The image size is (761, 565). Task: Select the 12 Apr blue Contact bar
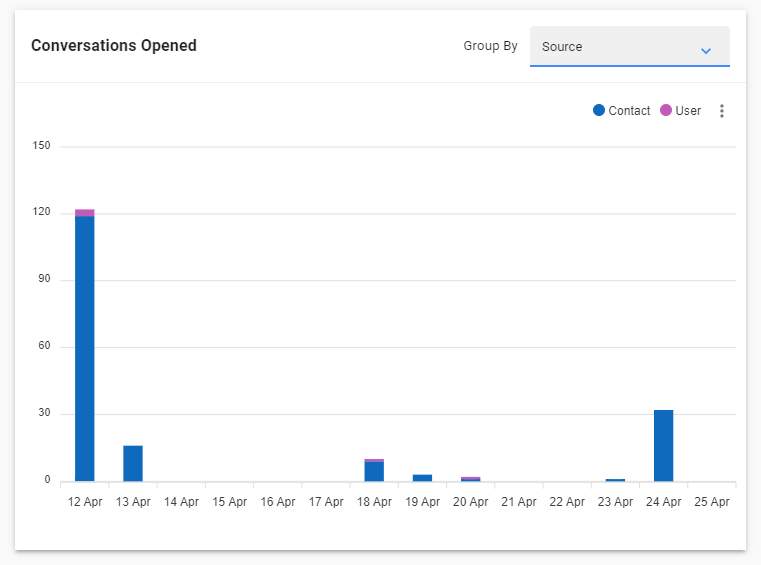click(x=84, y=349)
